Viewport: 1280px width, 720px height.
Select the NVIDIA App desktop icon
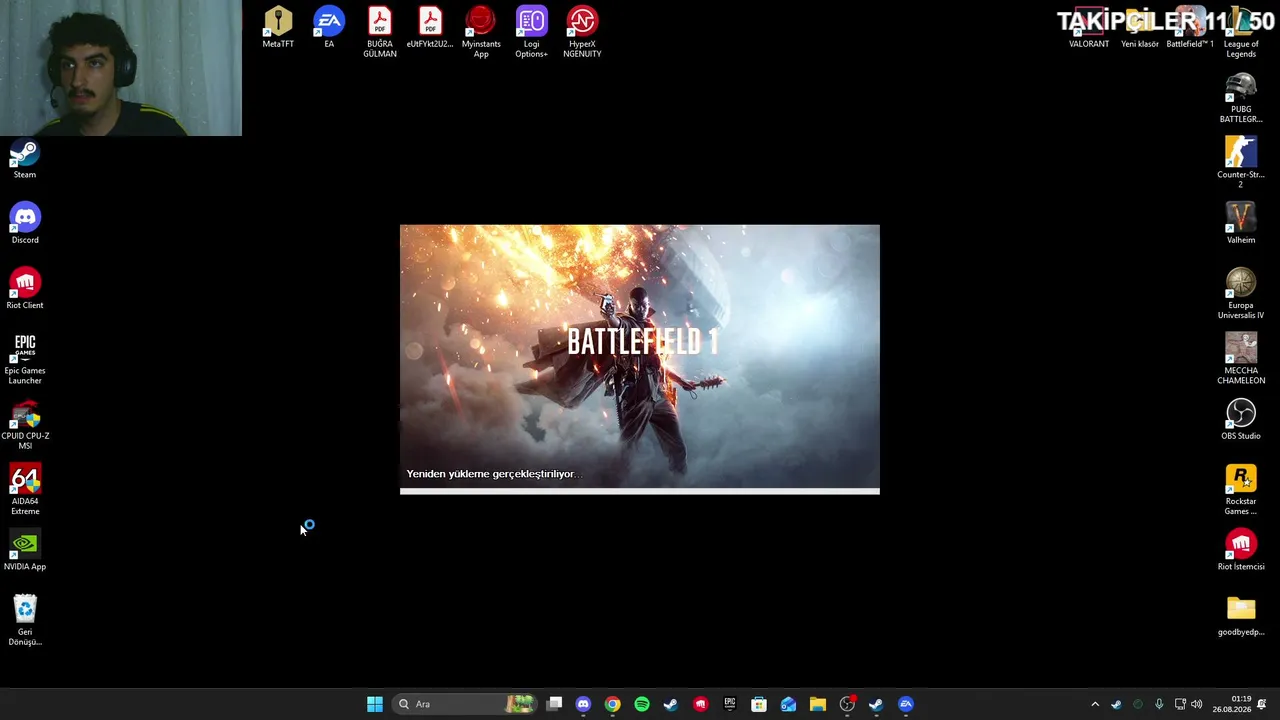click(25, 551)
